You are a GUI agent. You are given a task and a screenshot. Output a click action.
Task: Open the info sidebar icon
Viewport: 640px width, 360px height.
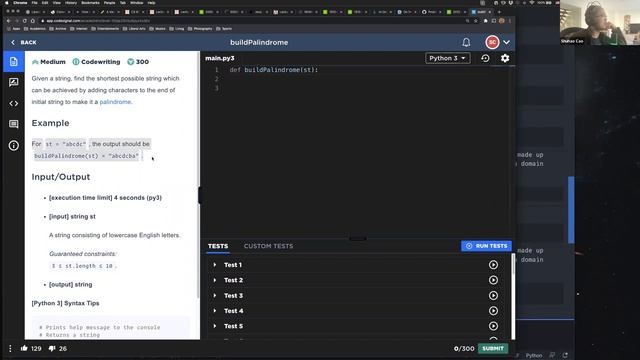point(13,145)
